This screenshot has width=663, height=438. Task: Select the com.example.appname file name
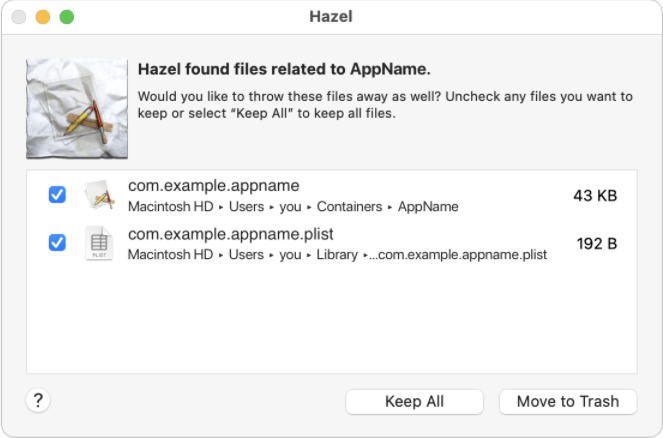coord(214,186)
